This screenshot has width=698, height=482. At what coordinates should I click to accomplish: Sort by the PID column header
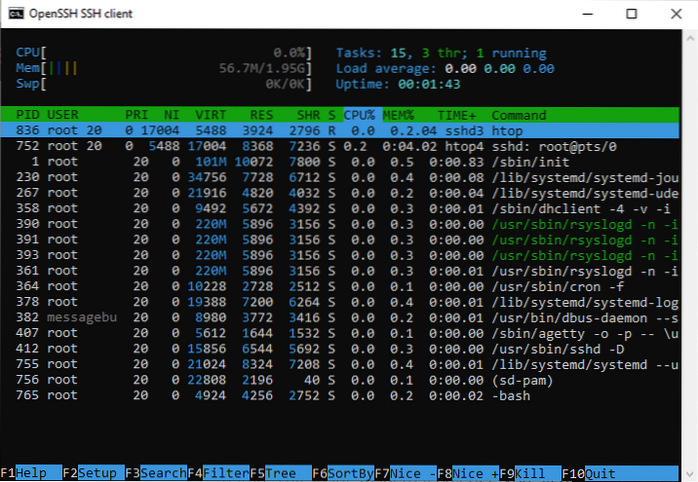coord(27,115)
